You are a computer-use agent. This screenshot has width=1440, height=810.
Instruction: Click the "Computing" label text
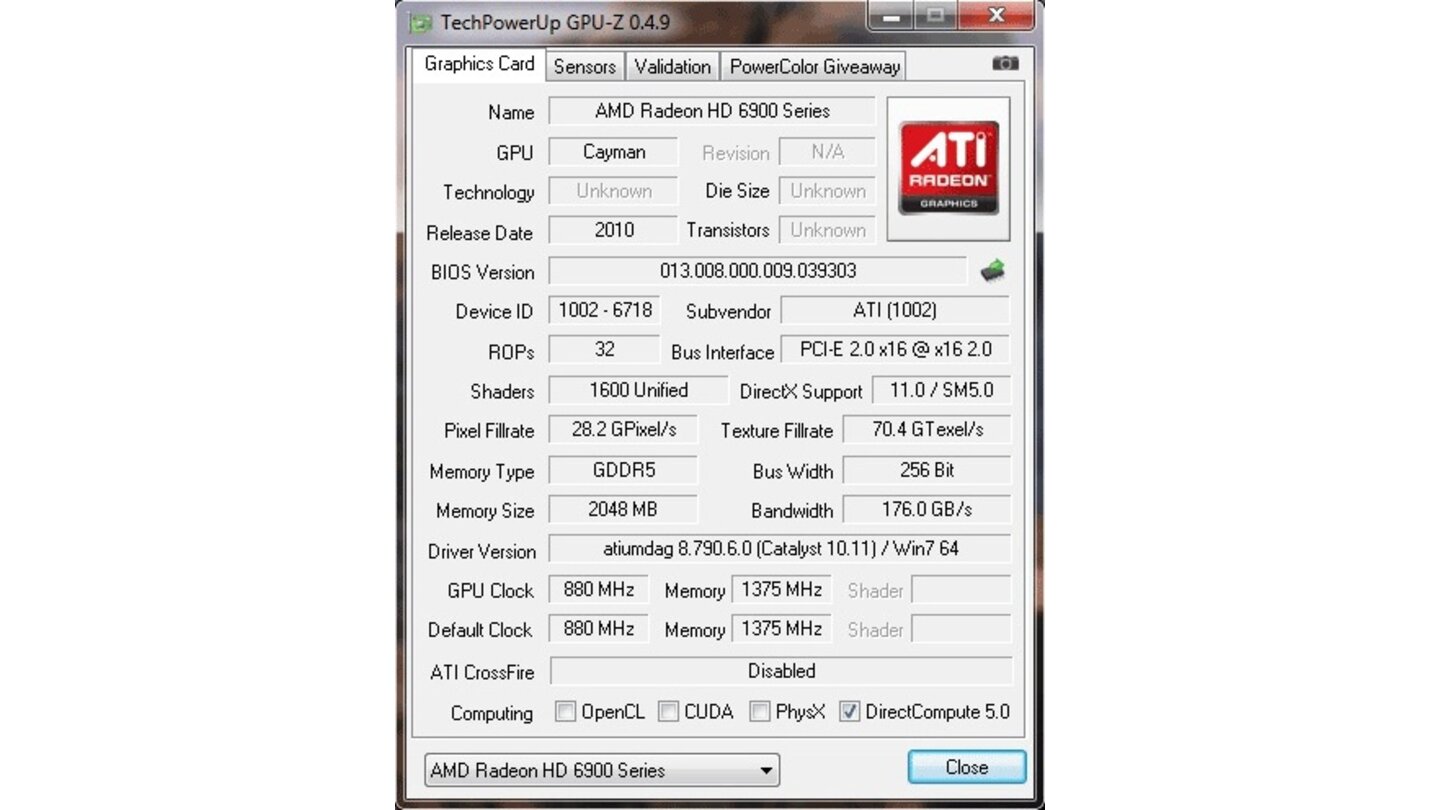point(491,714)
